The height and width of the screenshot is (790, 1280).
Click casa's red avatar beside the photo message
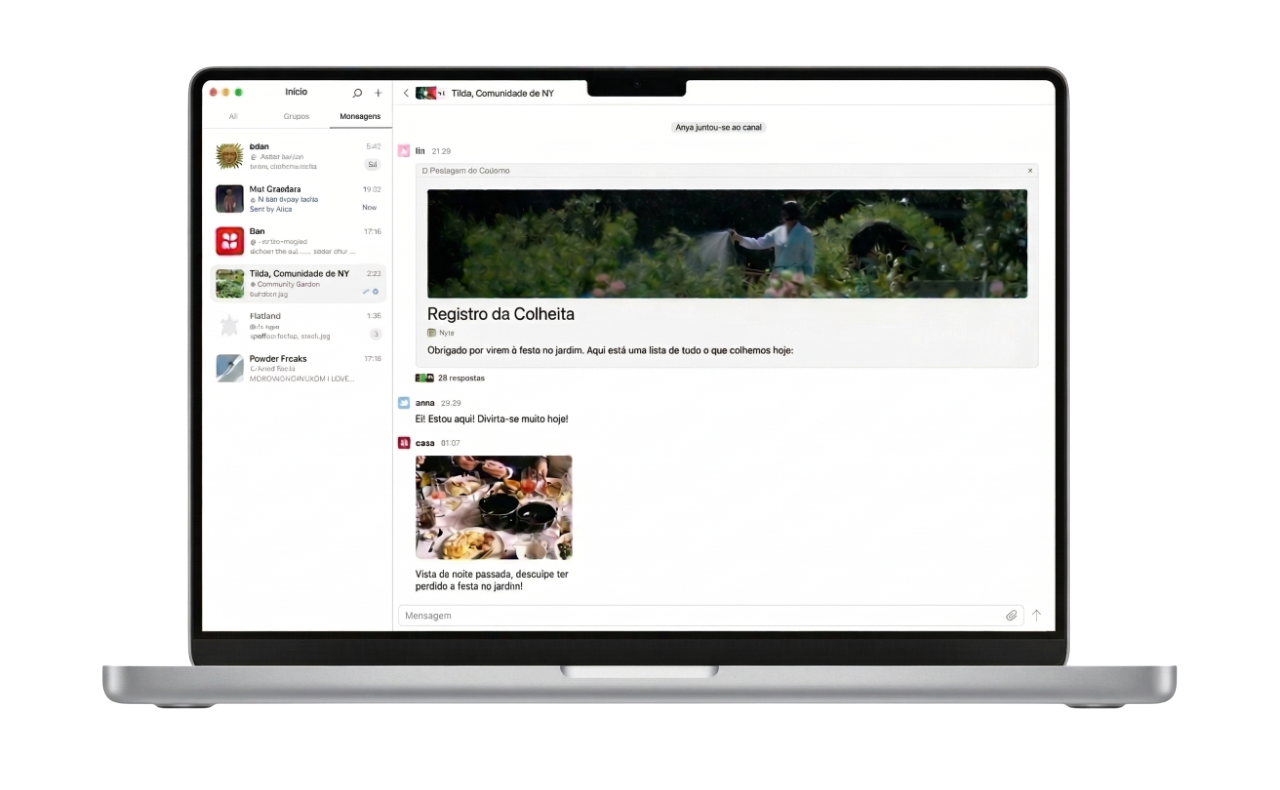[x=404, y=442]
